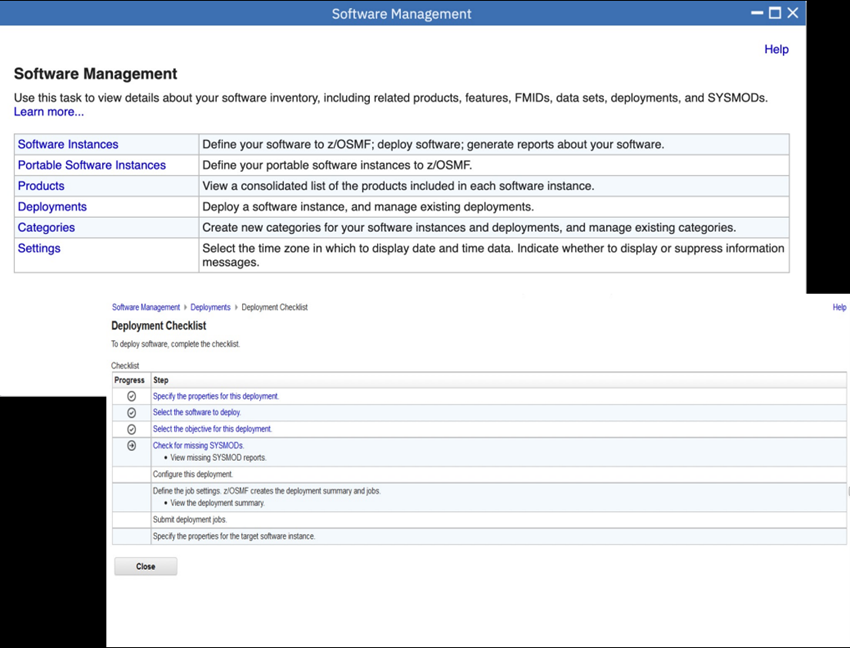Click description 'View a consolidated list of the products'
This screenshot has width=850, height=648.
click(398, 185)
